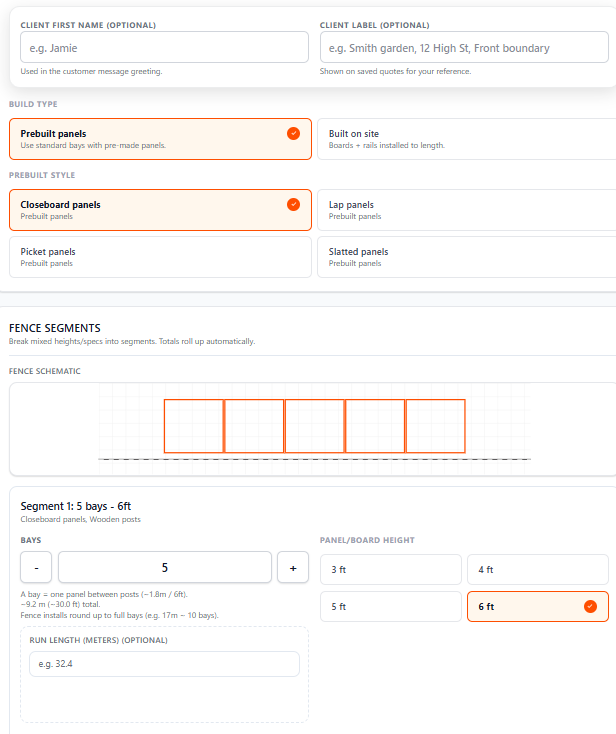Click the checkmark icon on Closeboard panels
The image size is (616, 734).
click(x=293, y=204)
